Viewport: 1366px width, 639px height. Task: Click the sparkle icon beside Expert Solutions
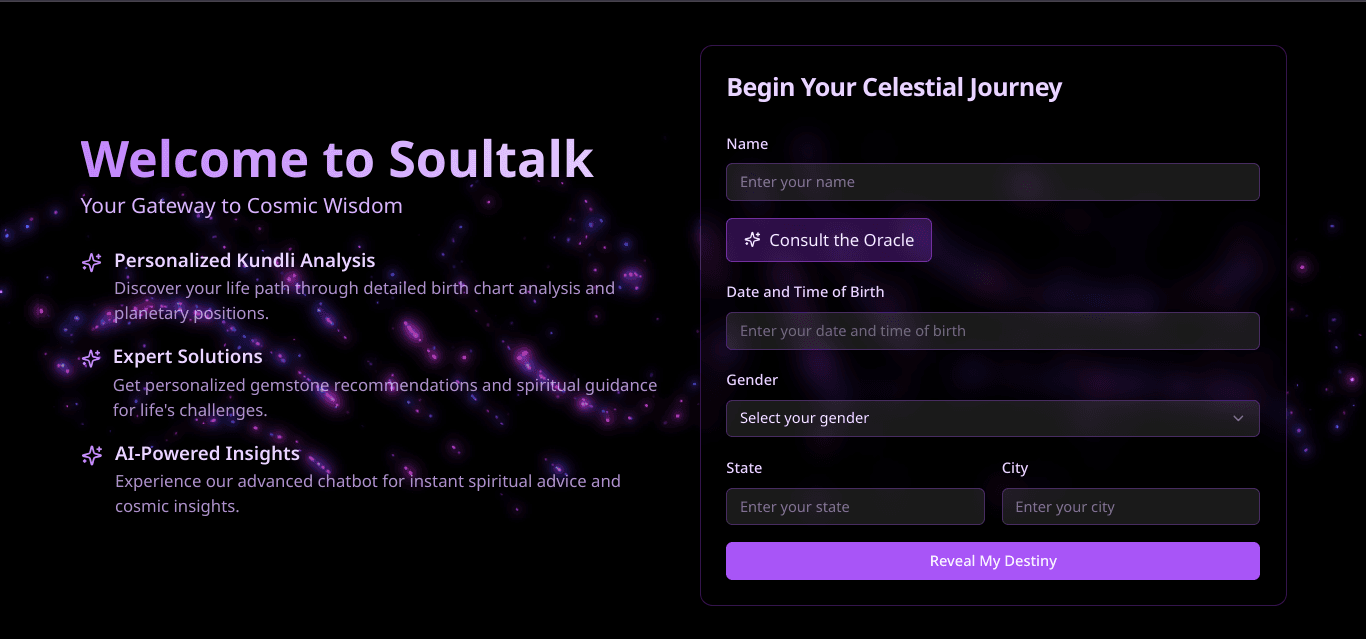pos(91,358)
